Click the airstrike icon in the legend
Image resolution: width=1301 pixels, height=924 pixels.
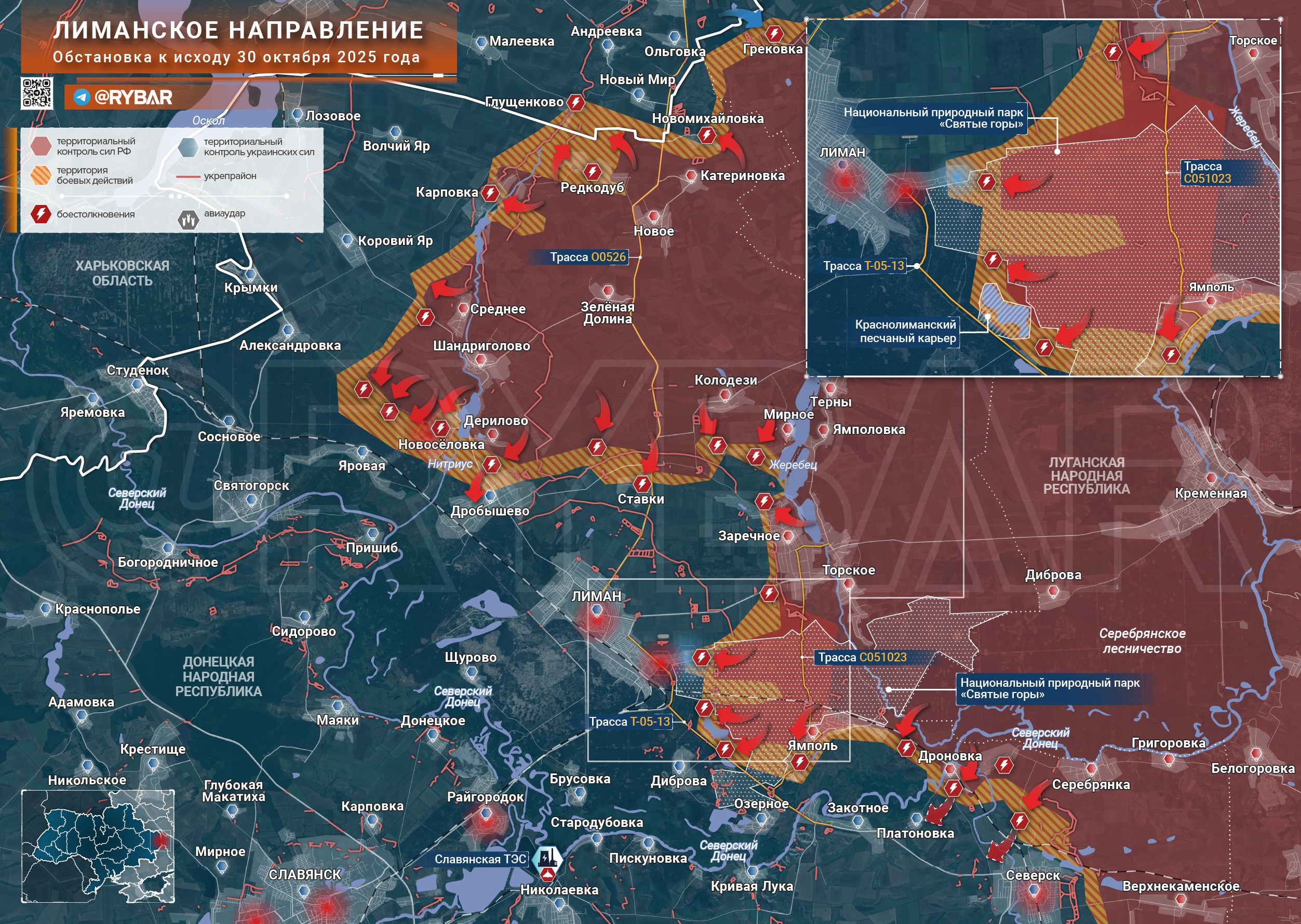point(188,219)
